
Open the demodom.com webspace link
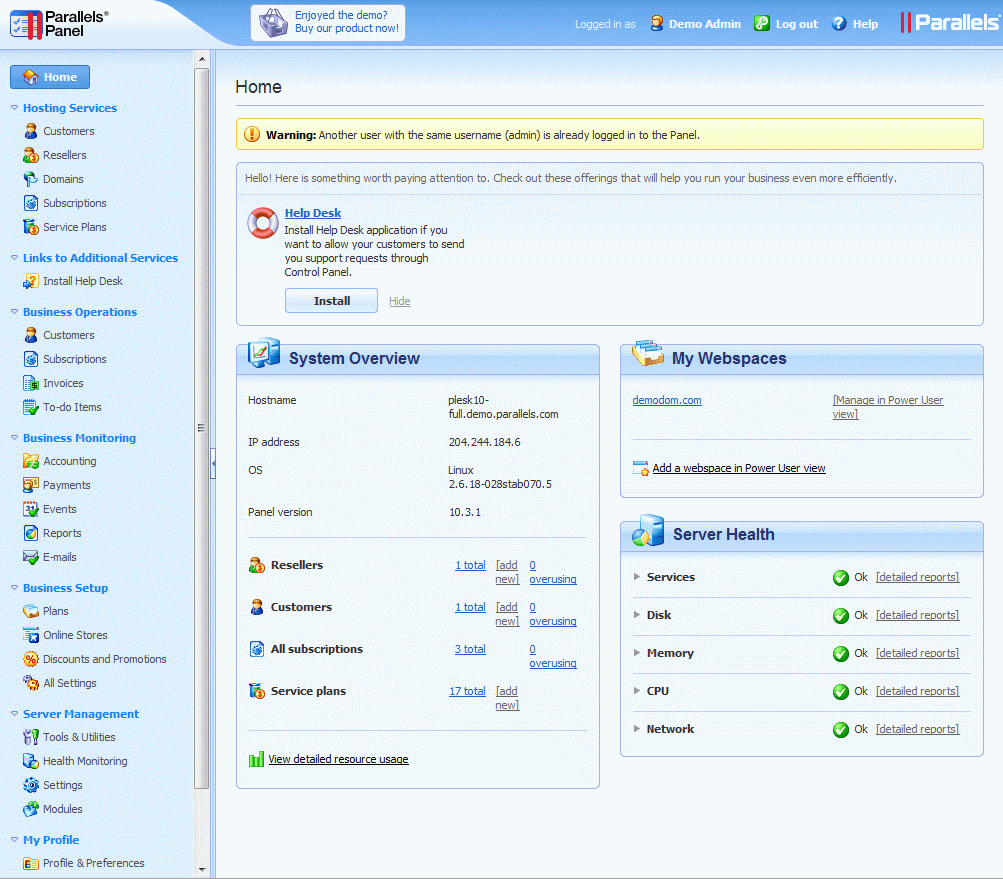pyautogui.click(x=667, y=400)
